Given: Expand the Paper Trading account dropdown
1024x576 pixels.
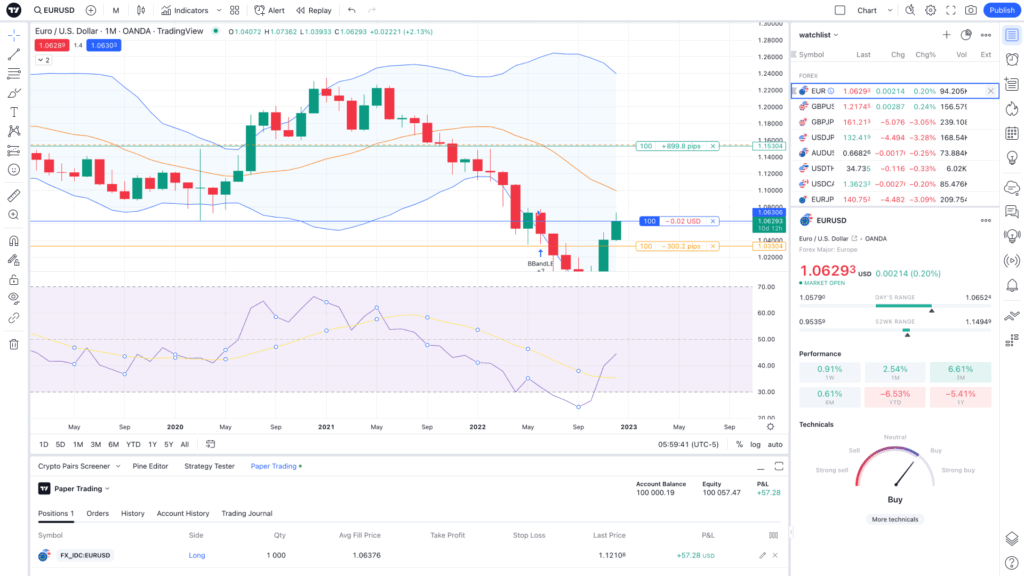Looking at the screenshot, I should click(x=82, y=489).
